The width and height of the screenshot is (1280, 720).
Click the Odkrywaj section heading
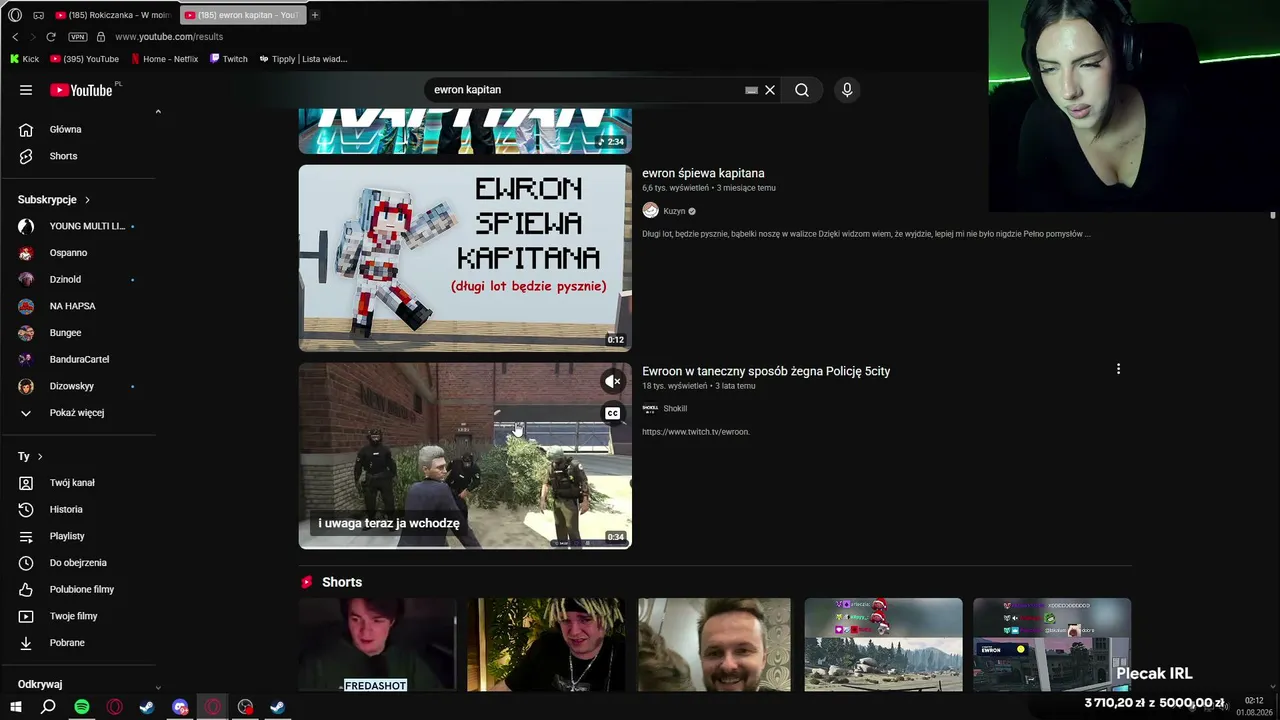pyautogui.click(x=40, y=684)
